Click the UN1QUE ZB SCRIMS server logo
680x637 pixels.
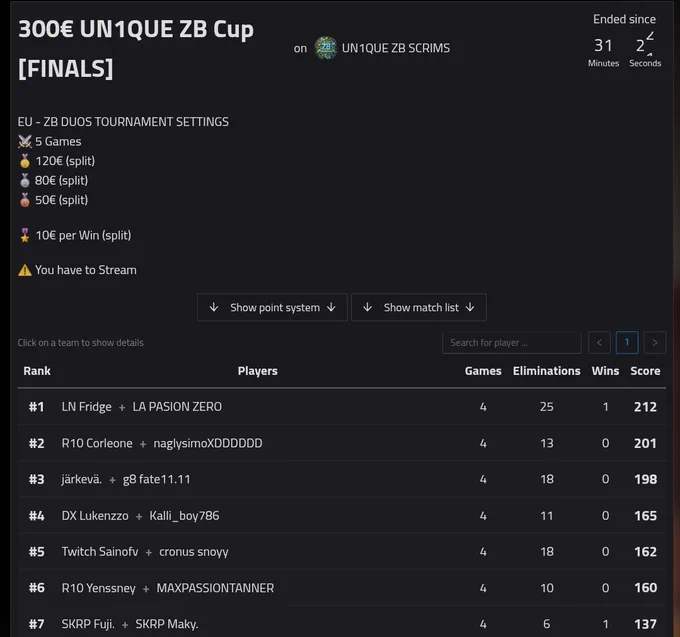tap(326, 48)
